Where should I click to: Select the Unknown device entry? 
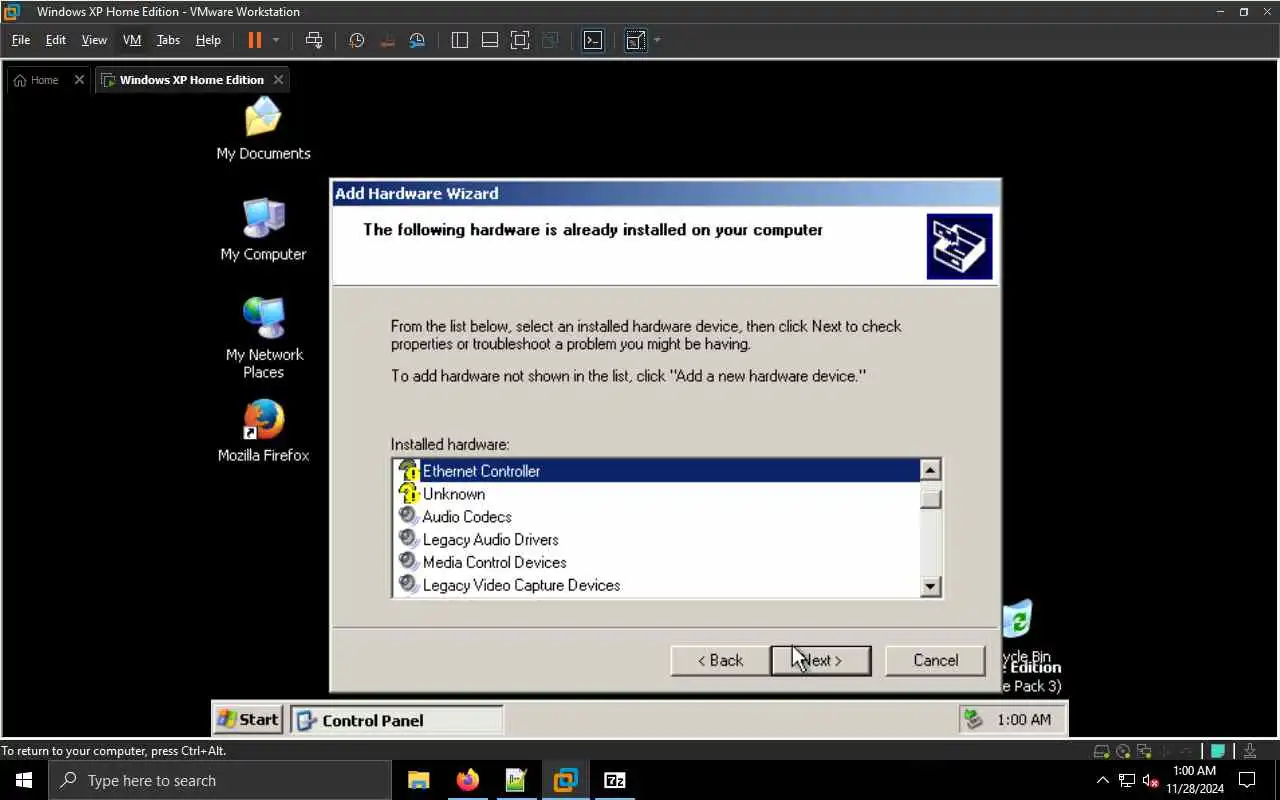pyautogui.click(x=655, y=494)
